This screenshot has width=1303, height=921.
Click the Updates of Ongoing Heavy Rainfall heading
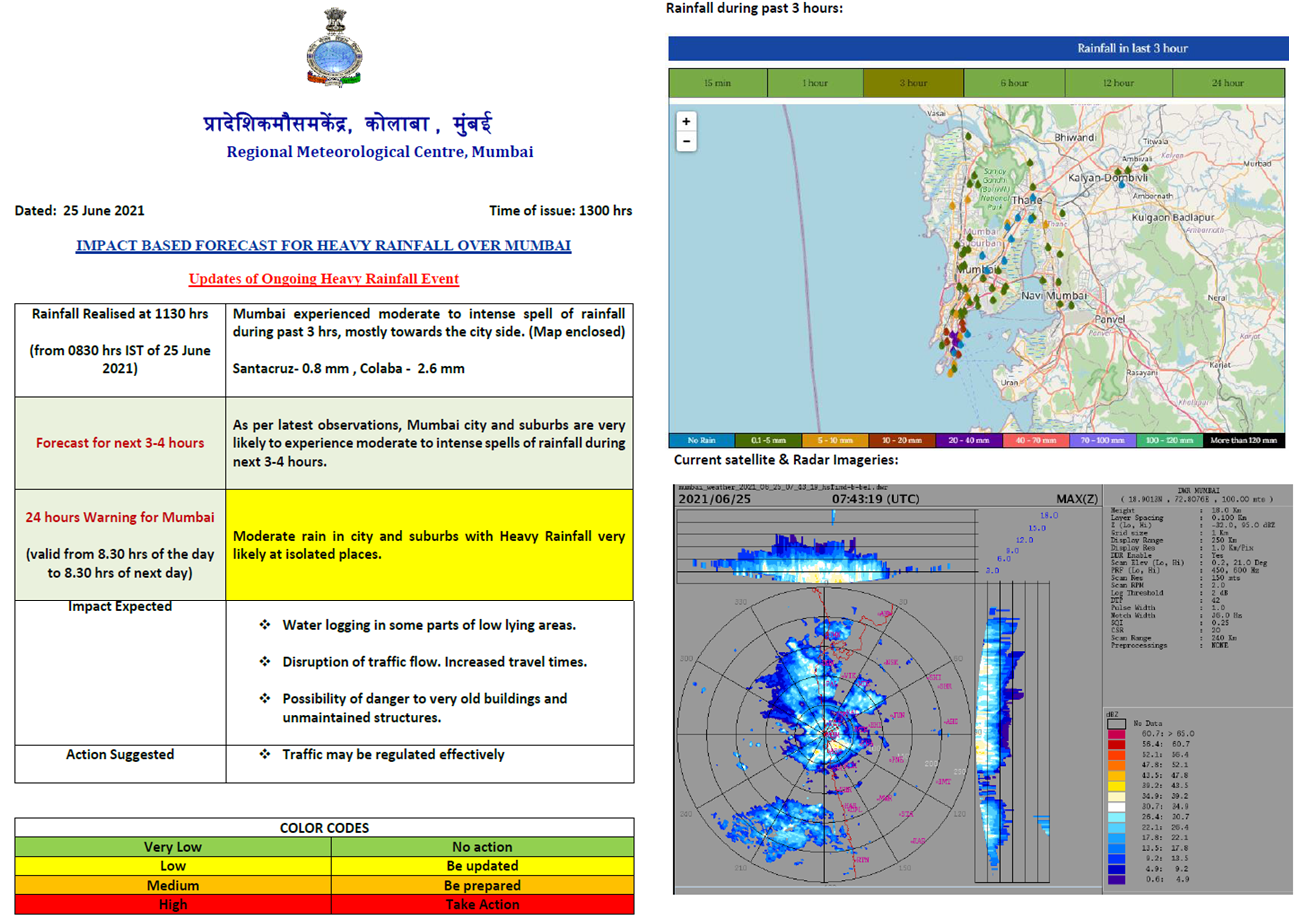tap(322, 279)
